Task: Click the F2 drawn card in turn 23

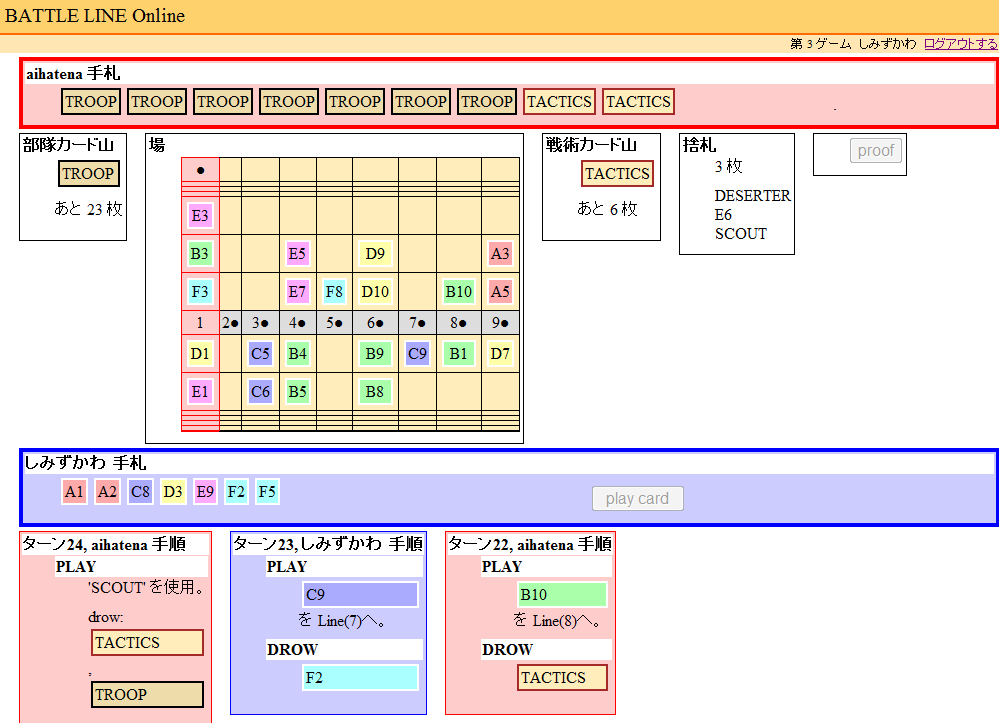Action: 361,678
